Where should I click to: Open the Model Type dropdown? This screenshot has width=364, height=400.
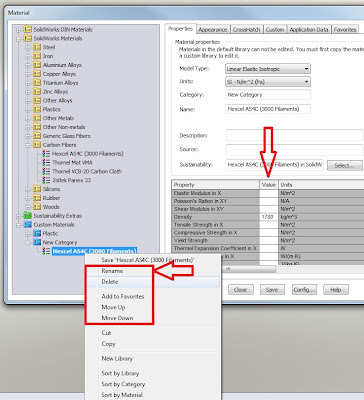point(268,69)
